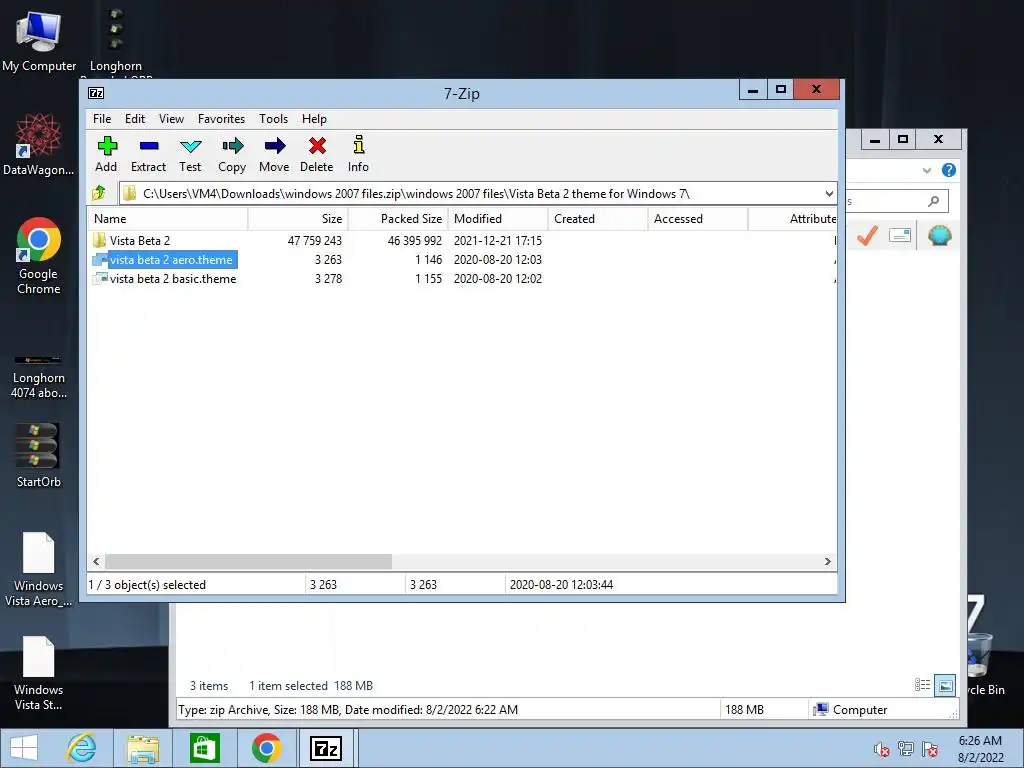This screenshot has width=1024, height=768.
Task: Switch Explorer to large icons view
Action: [945, 685]
